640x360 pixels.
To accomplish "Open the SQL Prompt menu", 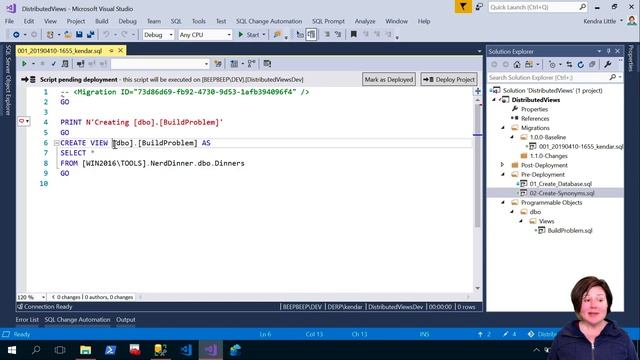I will click(x=328, y=21).
